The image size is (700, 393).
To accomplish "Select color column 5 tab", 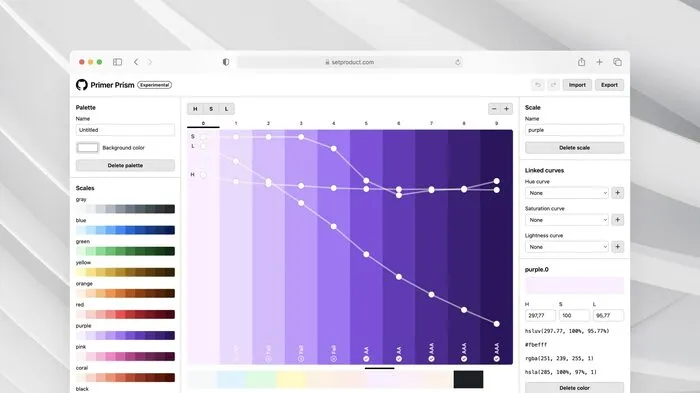I will pyautogui.click(x=366, y=123).
